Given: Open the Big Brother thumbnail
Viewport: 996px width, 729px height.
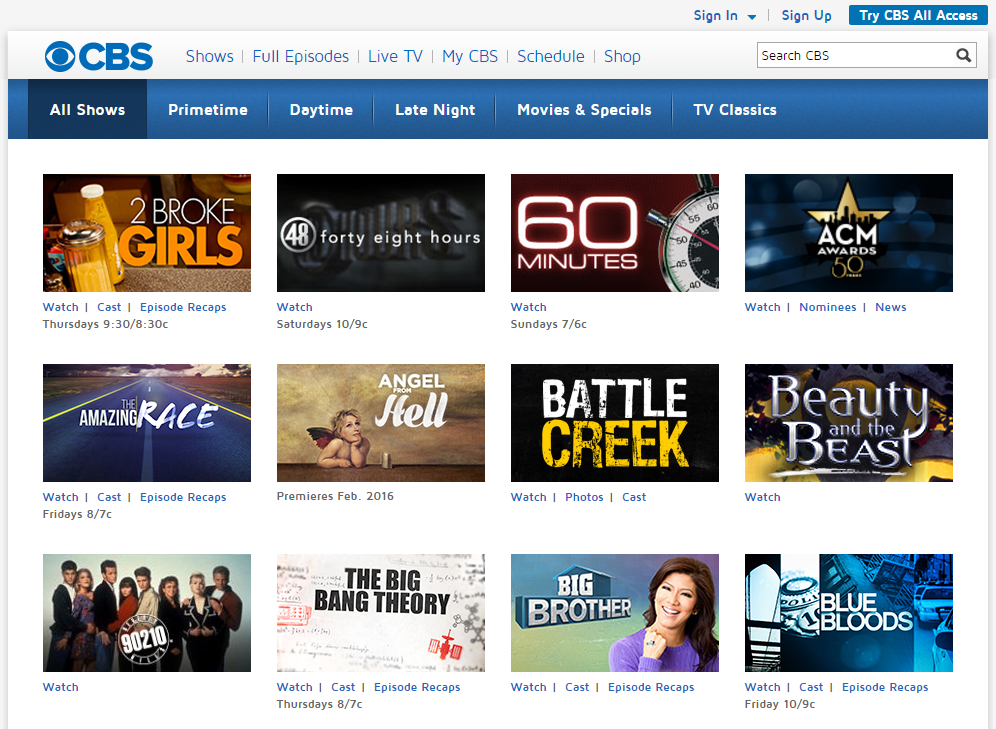Looking at the screenshot, I should (x=615, y=613).
